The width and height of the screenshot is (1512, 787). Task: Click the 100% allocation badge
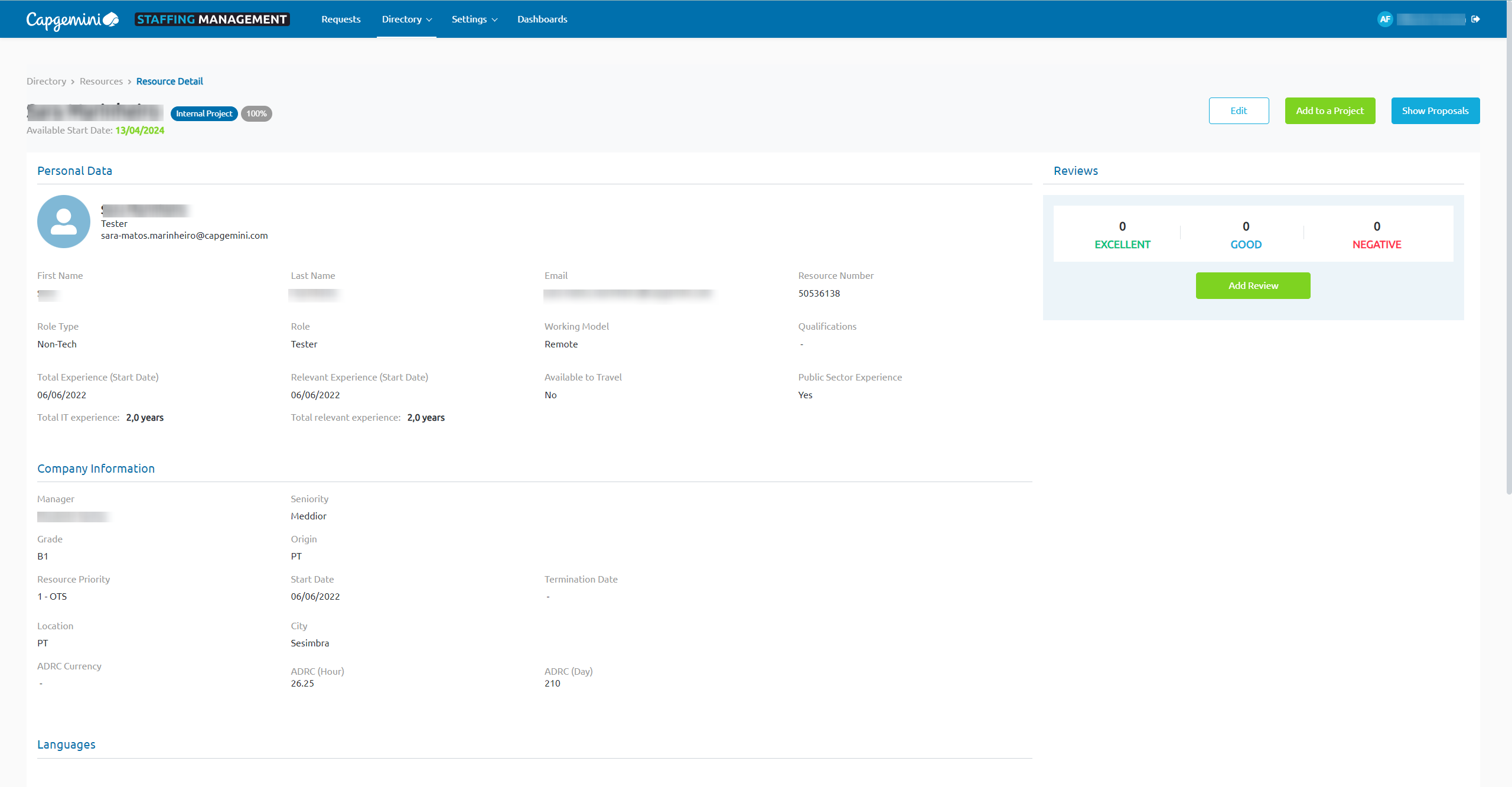coord(256,113)
